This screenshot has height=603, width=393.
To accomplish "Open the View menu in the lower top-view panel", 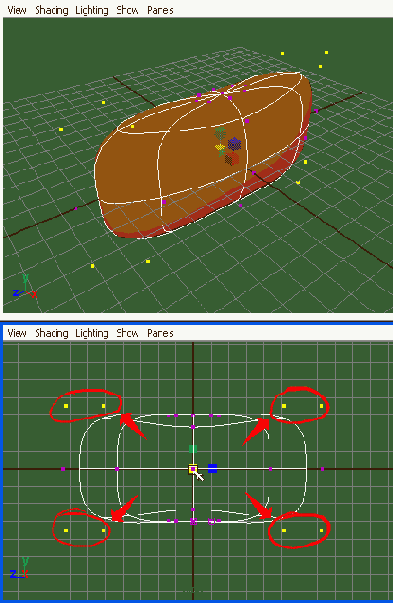I will [x=17, y=333].
